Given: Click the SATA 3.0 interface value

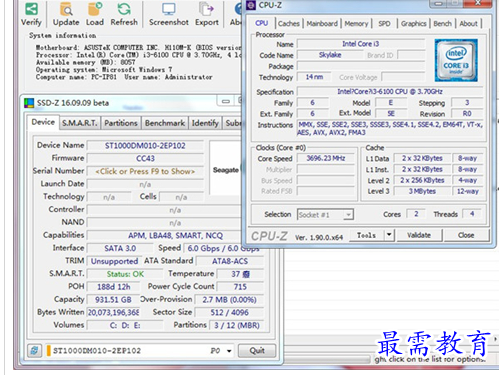Looking at the screenshot, I should 120,248.
